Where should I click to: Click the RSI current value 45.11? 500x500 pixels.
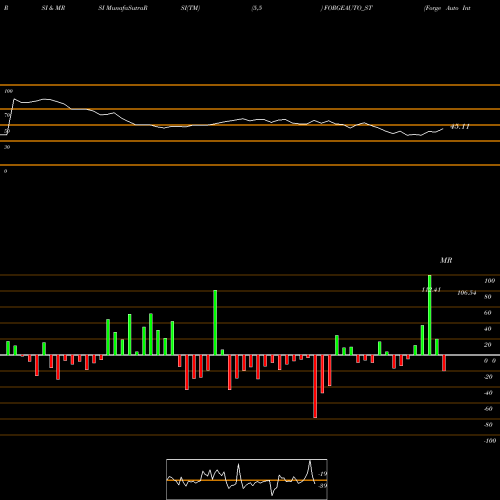click(460, 127)
